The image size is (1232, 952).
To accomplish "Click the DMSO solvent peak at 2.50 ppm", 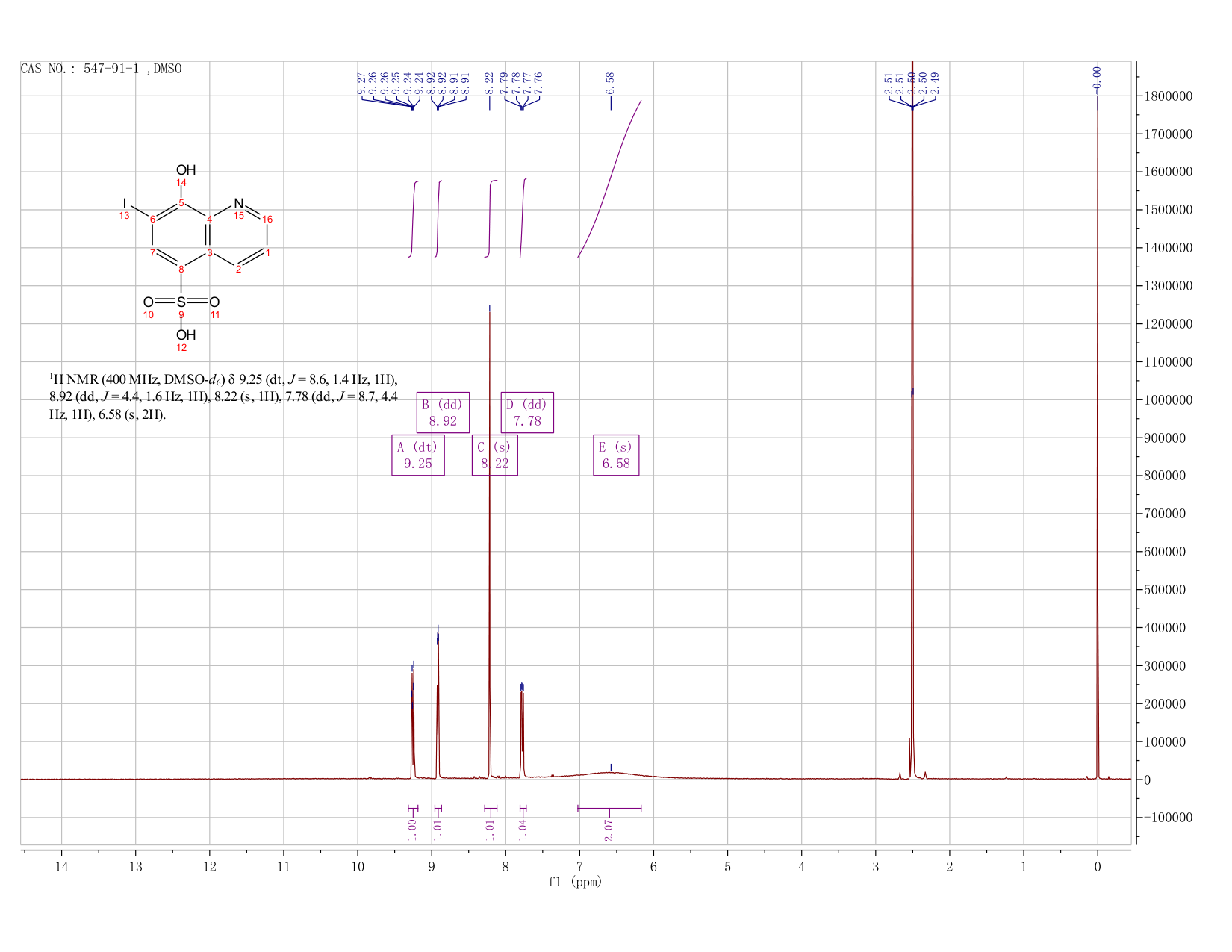I will (912, 418).
